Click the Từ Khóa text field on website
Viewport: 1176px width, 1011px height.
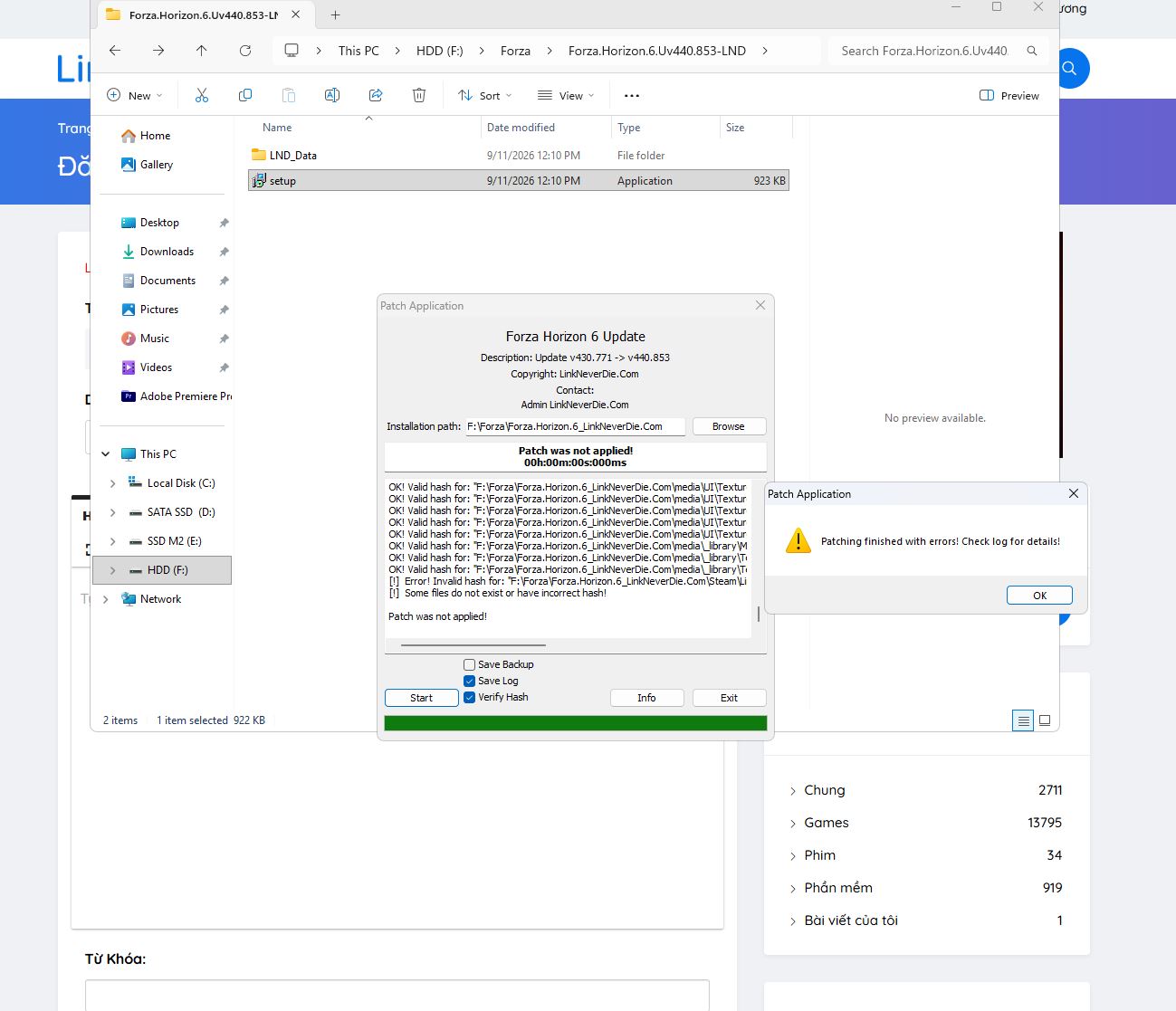click(397, 995)
